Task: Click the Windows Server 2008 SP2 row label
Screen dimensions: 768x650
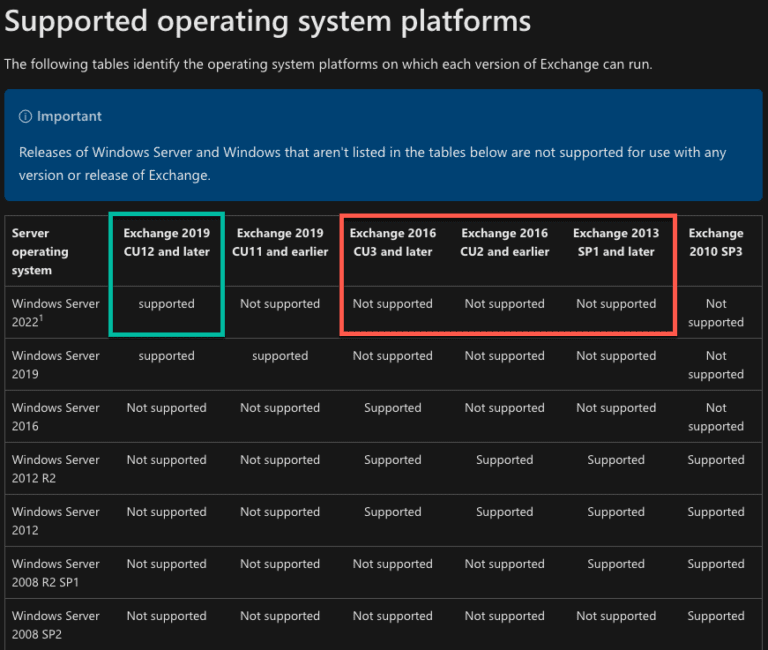Action: 55,625
